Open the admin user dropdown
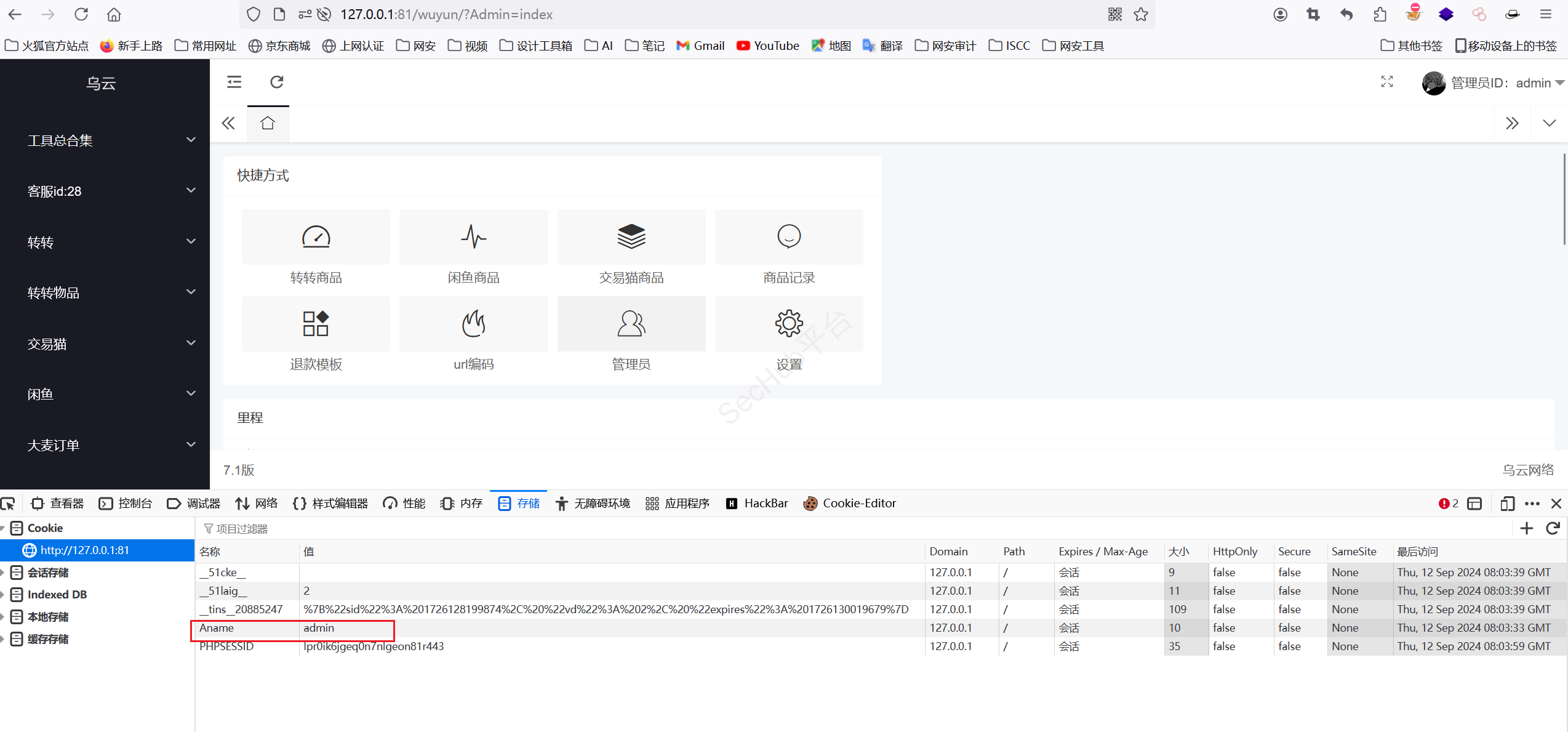Image resolution: width=1568 pixels, height=732 pixels. click(1502, 83)
